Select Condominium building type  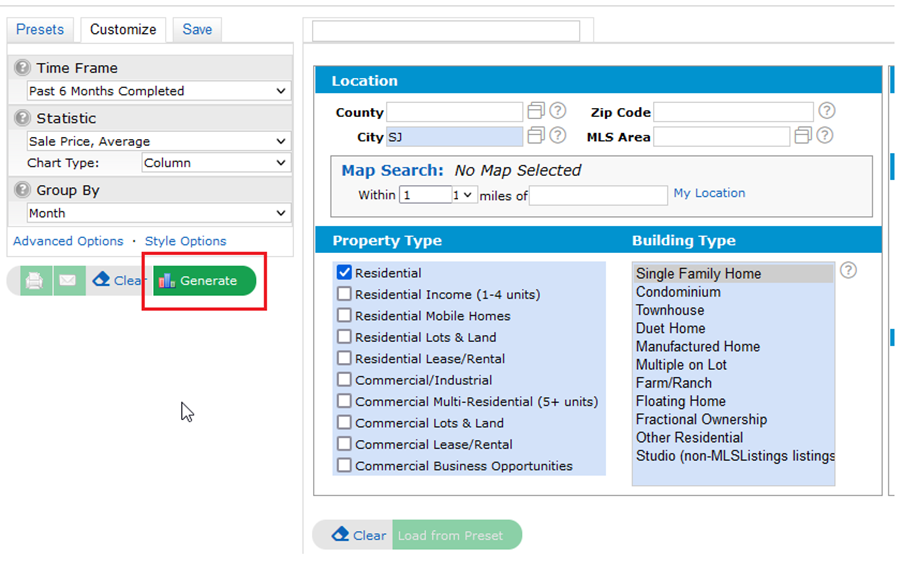pyautogui.click(x=733, y=292)
